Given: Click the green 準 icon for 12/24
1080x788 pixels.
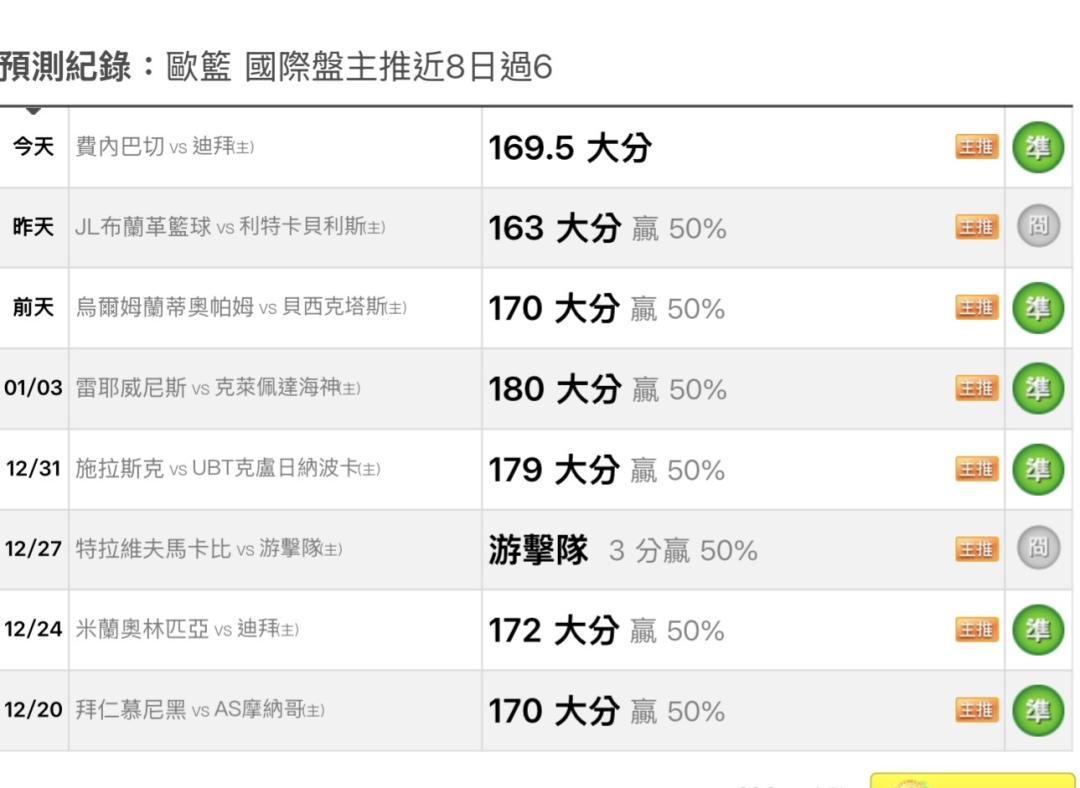Looking at the screenshot, I should click(x=1037, y=630).
